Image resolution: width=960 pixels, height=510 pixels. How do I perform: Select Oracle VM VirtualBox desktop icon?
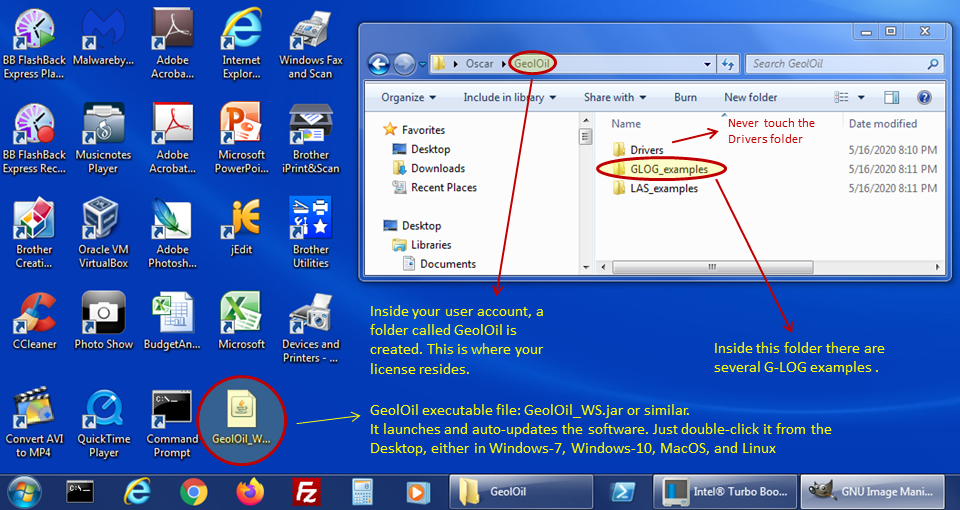103,233
